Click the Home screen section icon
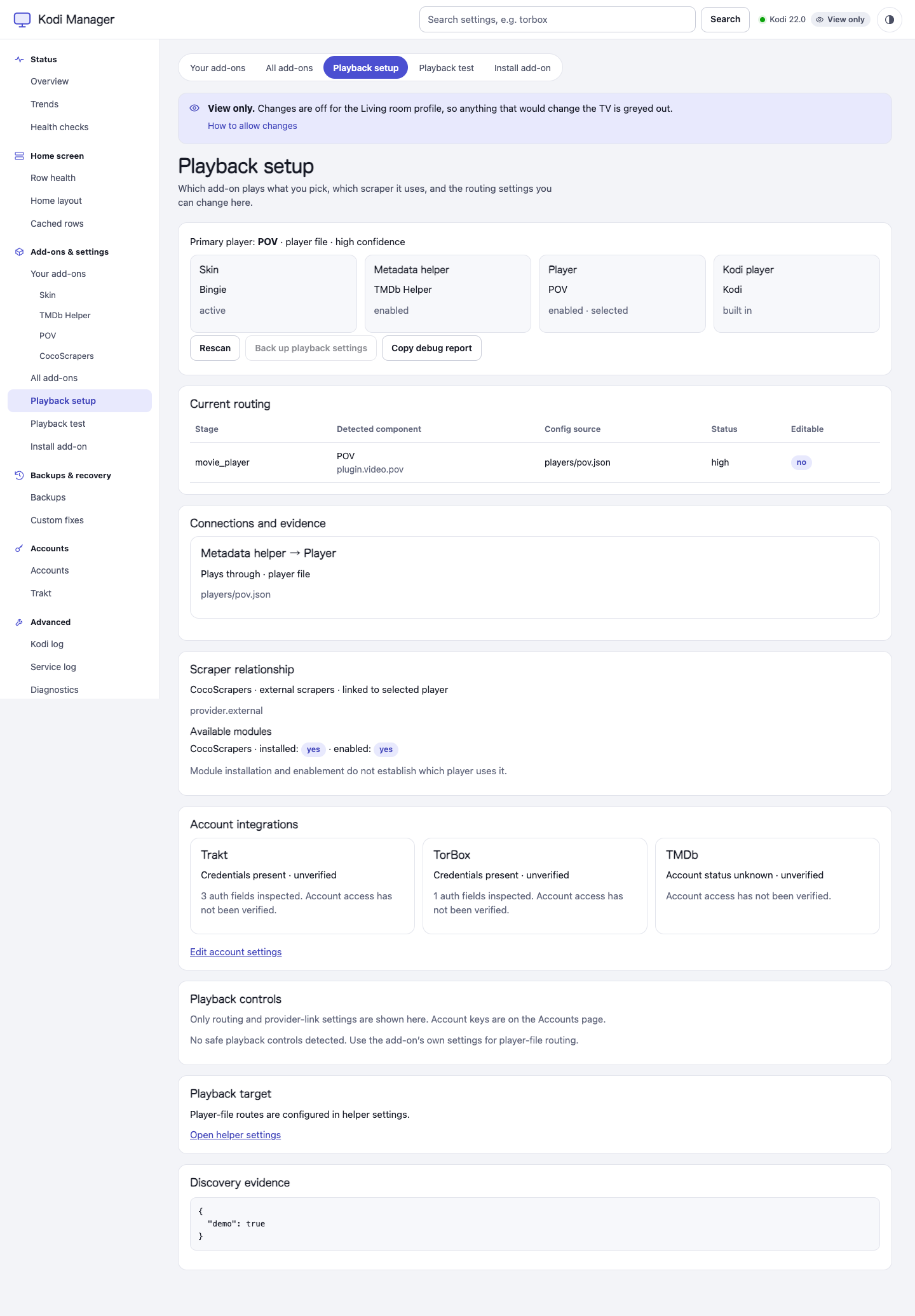The image size is (915, 1316). tap(19, 156)
